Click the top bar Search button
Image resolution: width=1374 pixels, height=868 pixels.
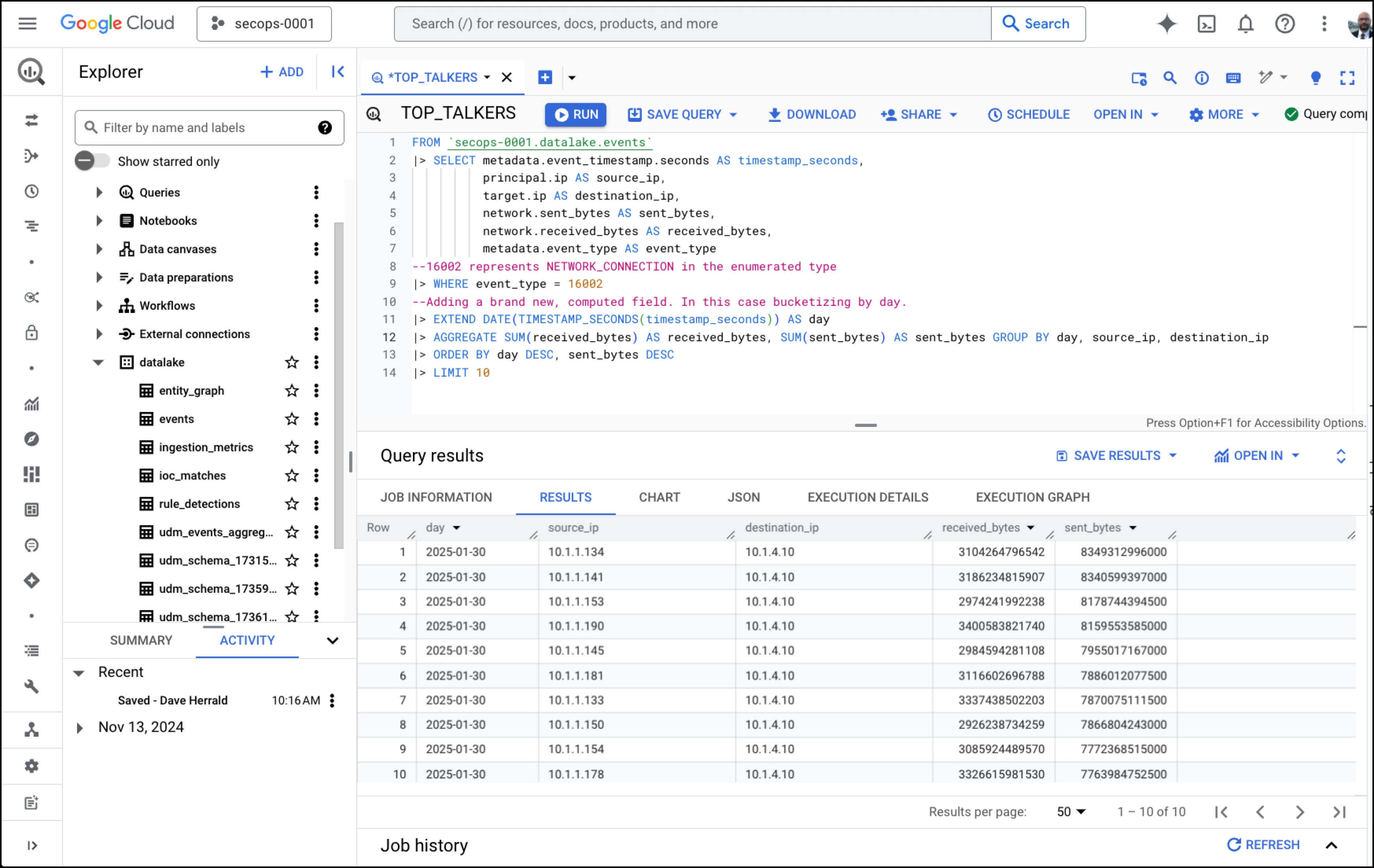(1038, 23)
